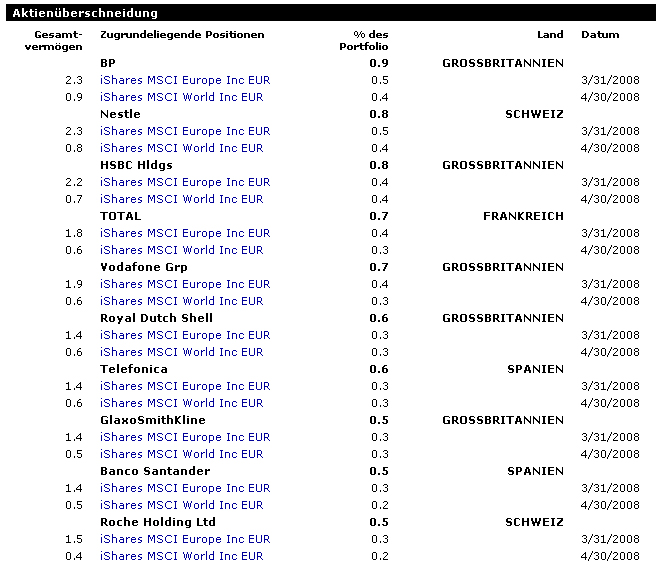Open iShares MSCI Europe link under HSBC Hldgs

185,182
